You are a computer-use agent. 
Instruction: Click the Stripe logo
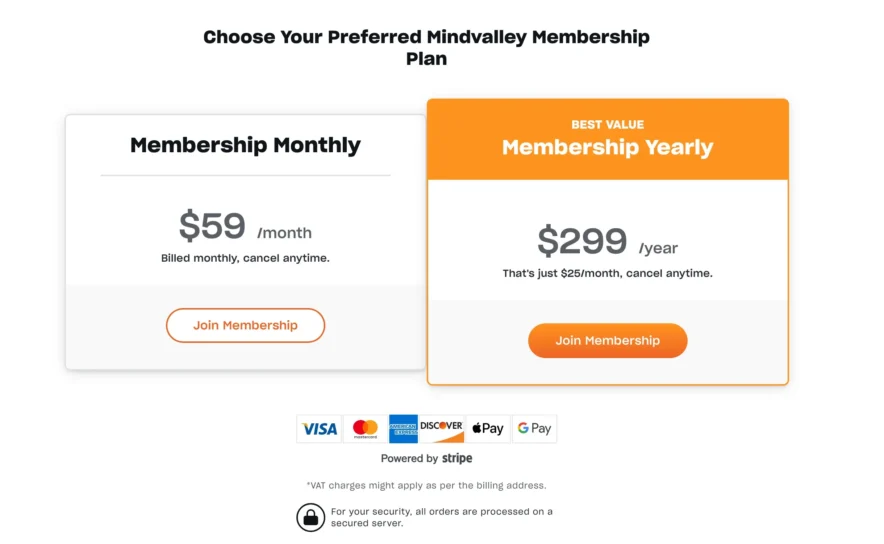click(x=457, y=459)
